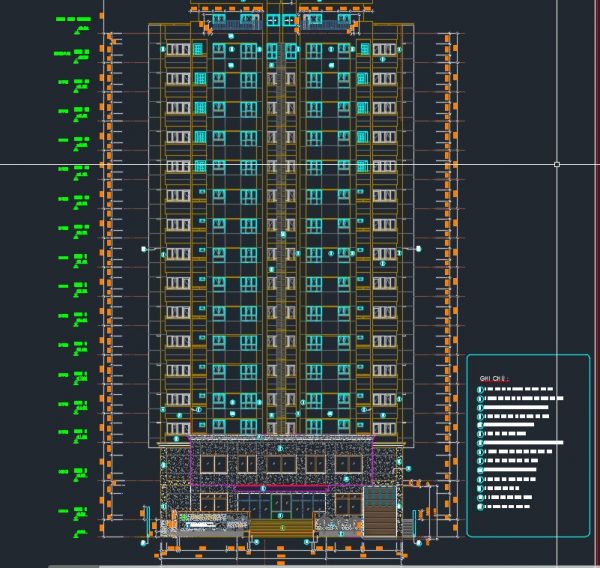Select the wooden entrance steps at building base
Screen dimensions: 600x568
[280, 527]
